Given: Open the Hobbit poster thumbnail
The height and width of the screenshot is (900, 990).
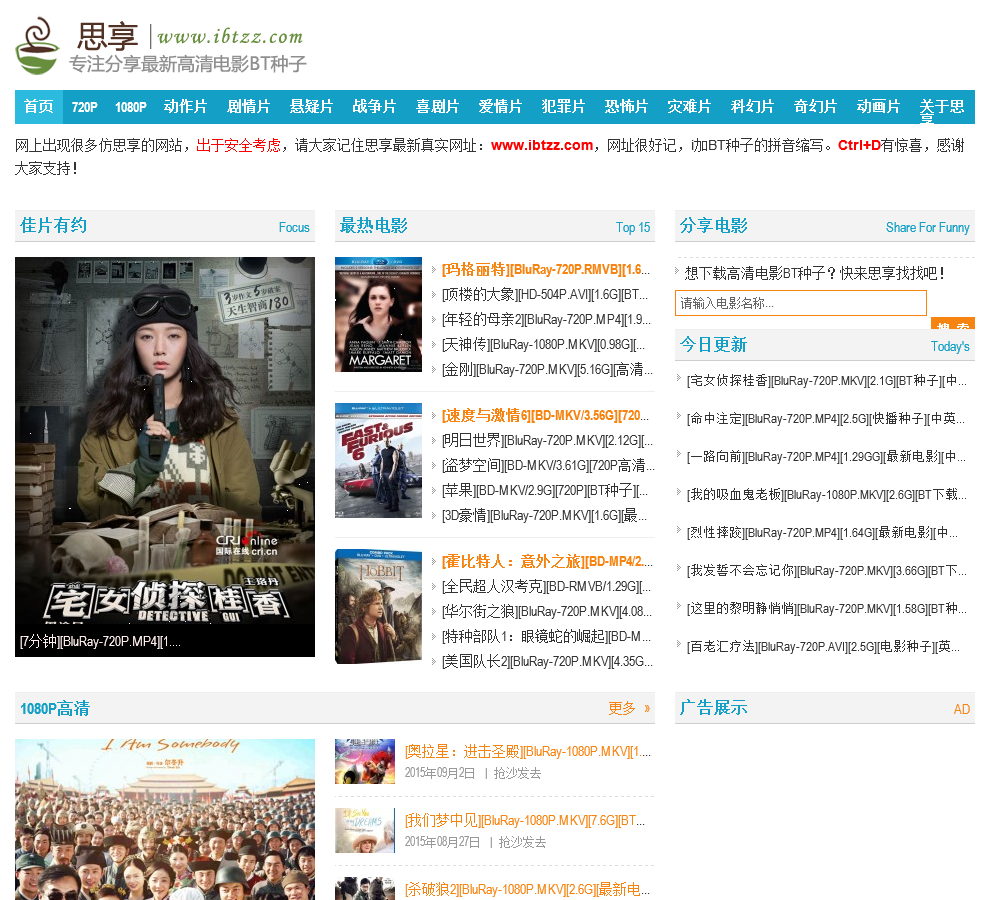Looking at the screenshot, I should [x=378, y=606].
